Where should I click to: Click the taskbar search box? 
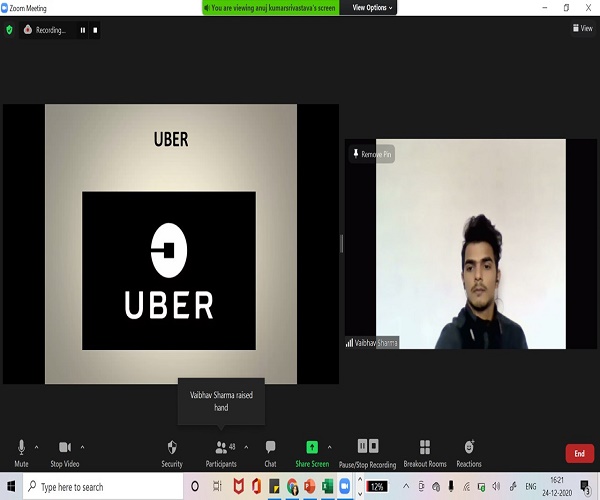pos(103,487)
